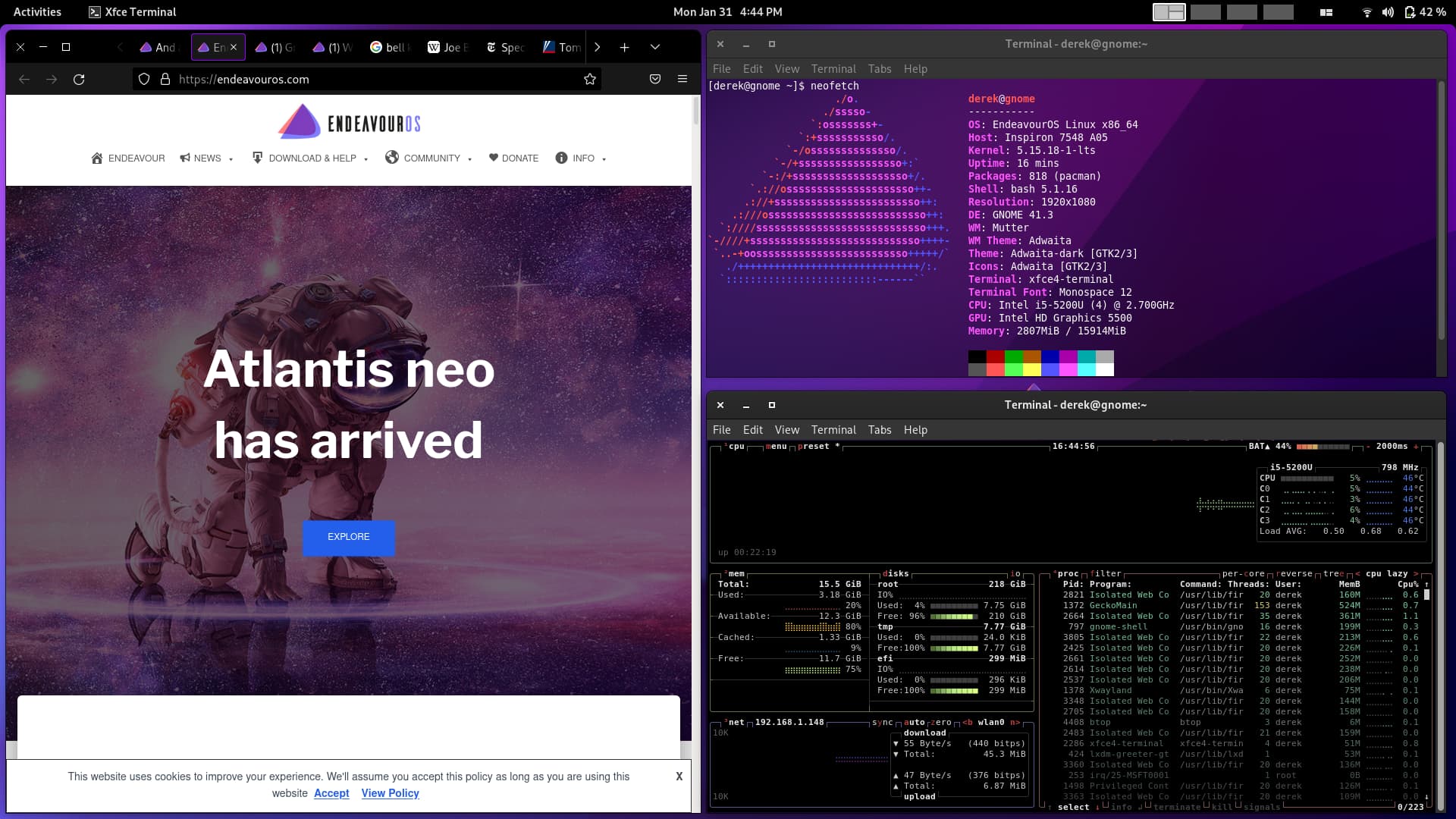This screenshot has width=1456, height=819.
Task: Click the EndeavourOS logo on the webpage
Action: 349,121
